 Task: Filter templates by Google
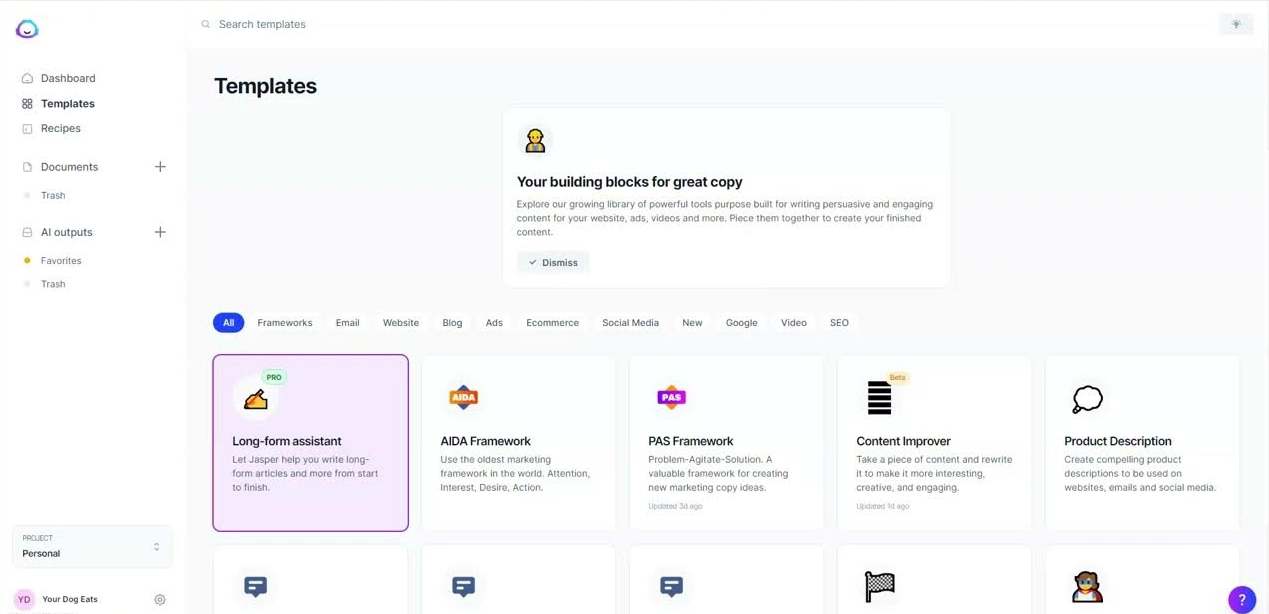(x=741, y=323)
